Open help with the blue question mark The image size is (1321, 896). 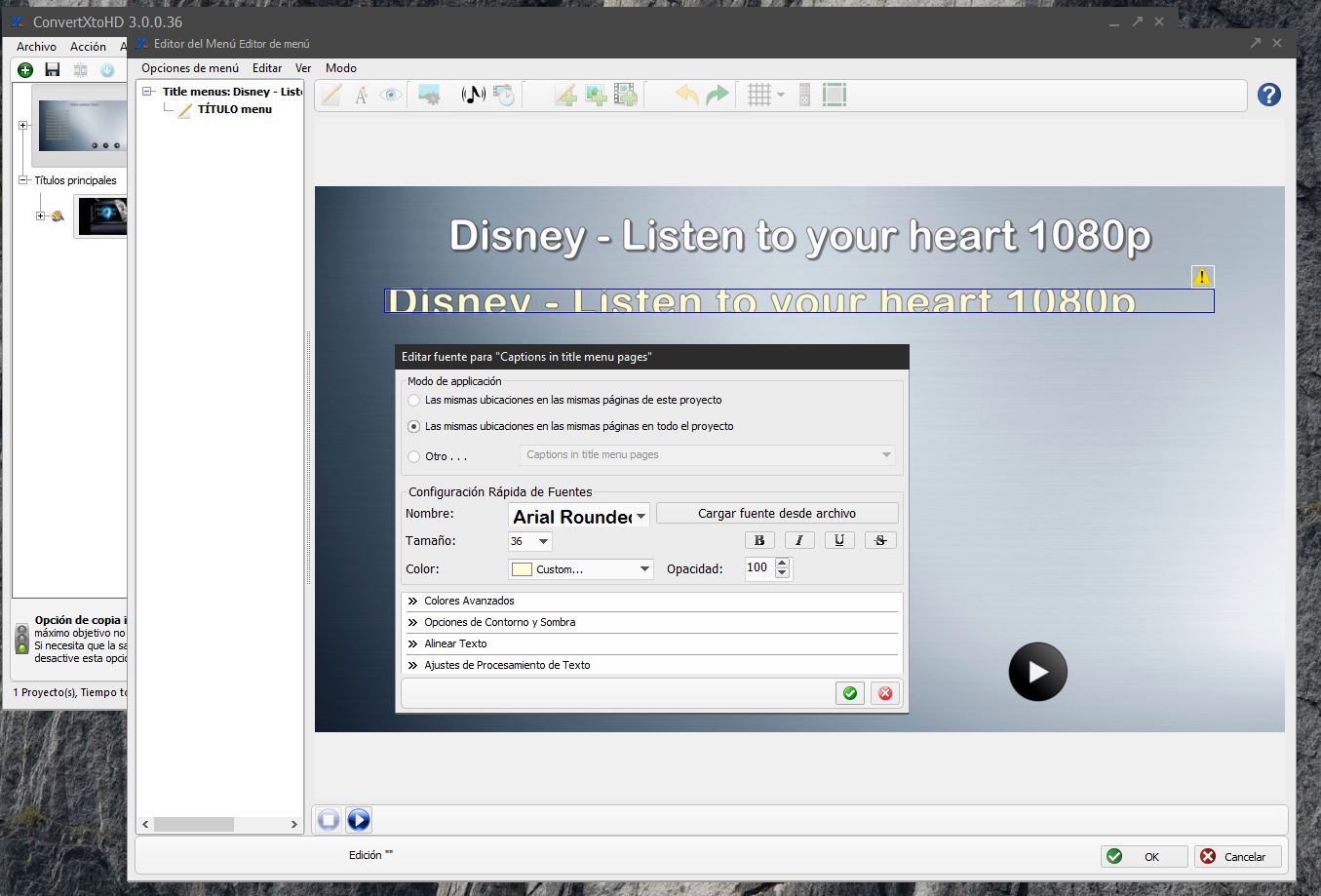[x=1268, y=95]
